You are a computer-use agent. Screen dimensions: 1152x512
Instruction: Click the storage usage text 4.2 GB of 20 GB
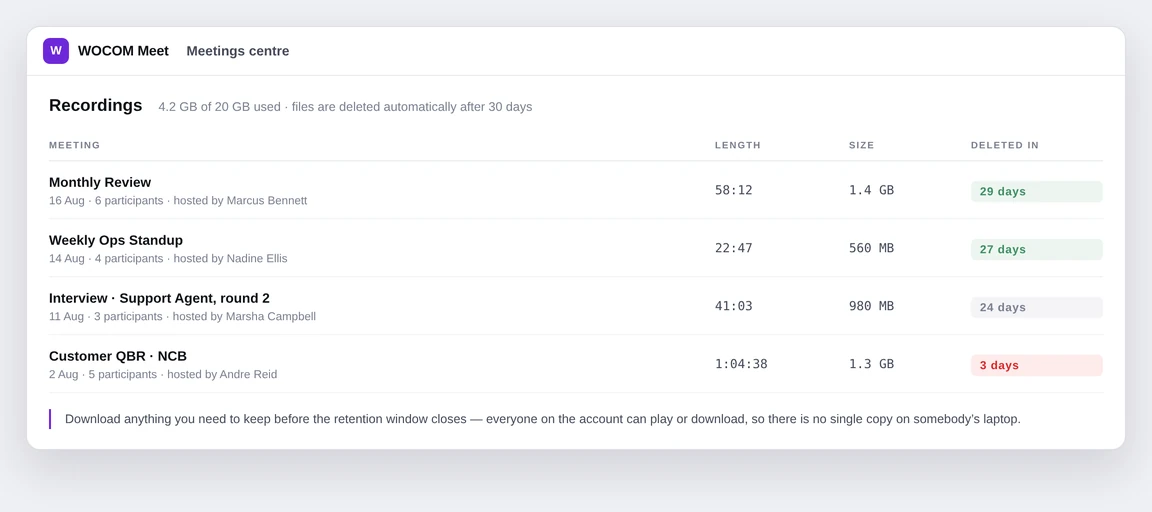[x=220, y=107]
